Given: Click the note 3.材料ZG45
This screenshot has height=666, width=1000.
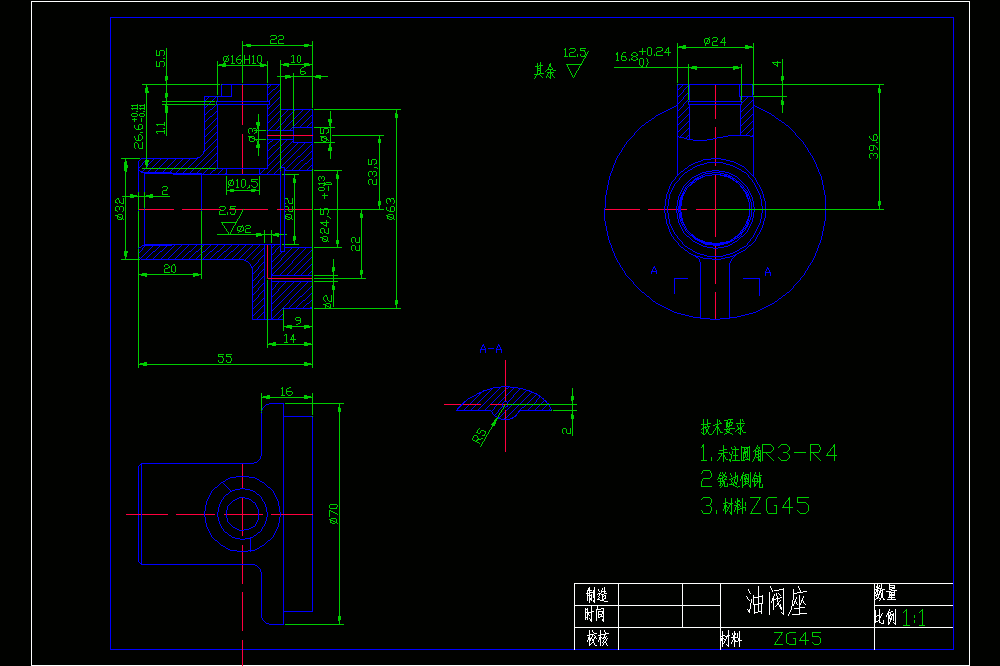Looking at the screenshot, I should [755, 507].
